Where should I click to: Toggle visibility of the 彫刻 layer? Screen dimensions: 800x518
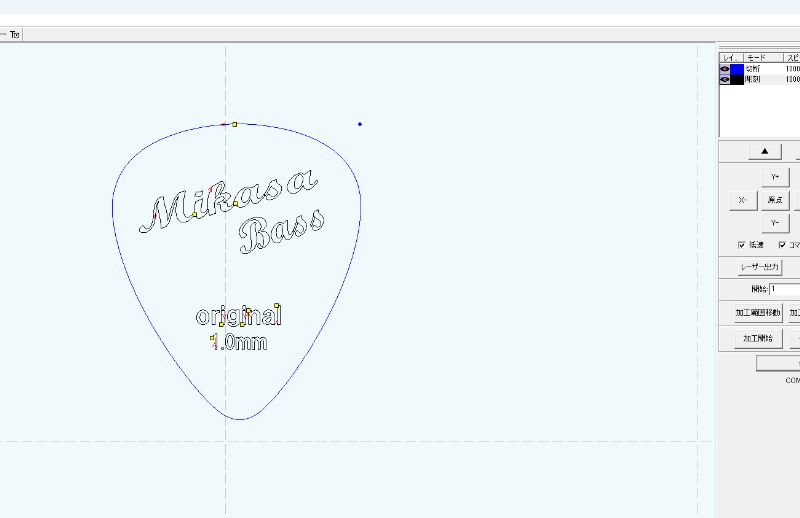coord(725,79)
